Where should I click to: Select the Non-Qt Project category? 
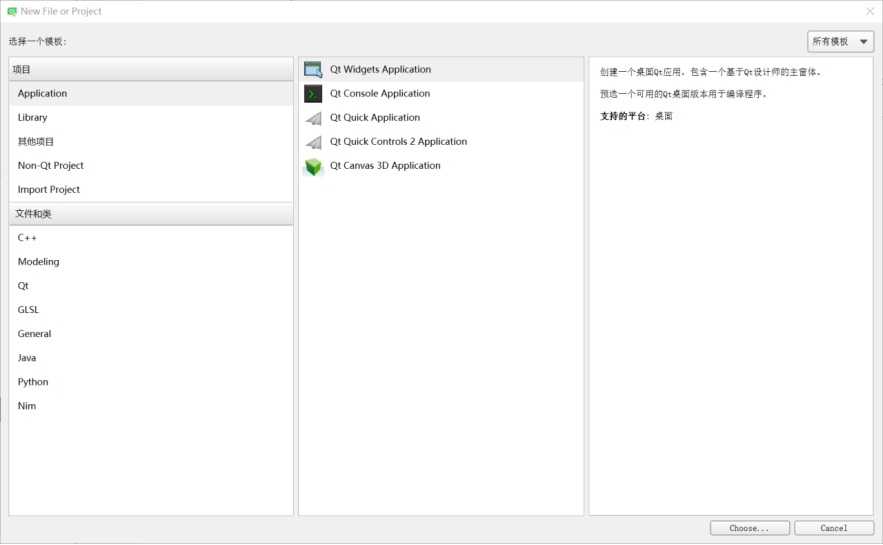[x=151, y=166]
